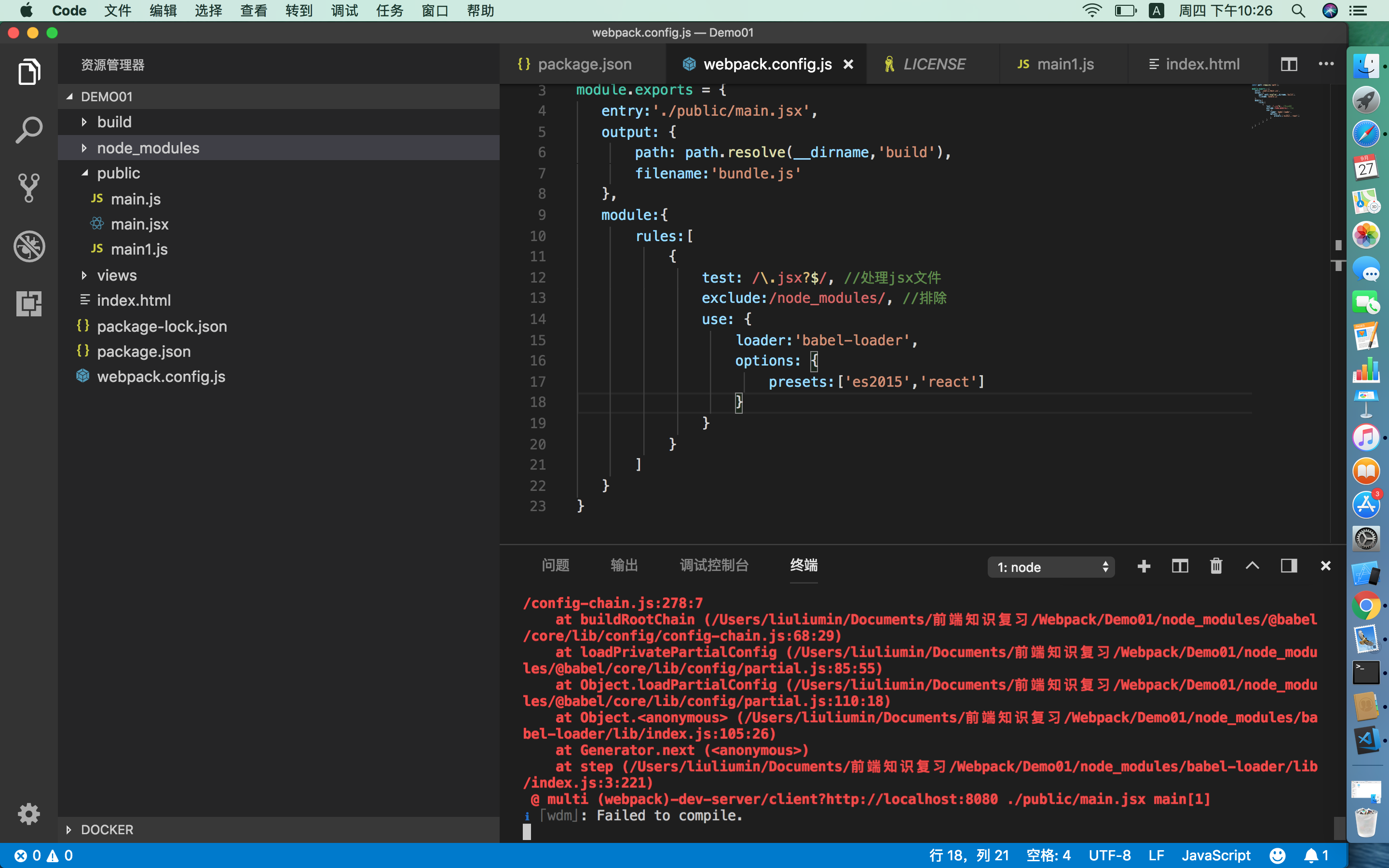Collapse the public folder
Image resolution: width=1389 pixels, height=868 pixels.
[x=118, y=174]
